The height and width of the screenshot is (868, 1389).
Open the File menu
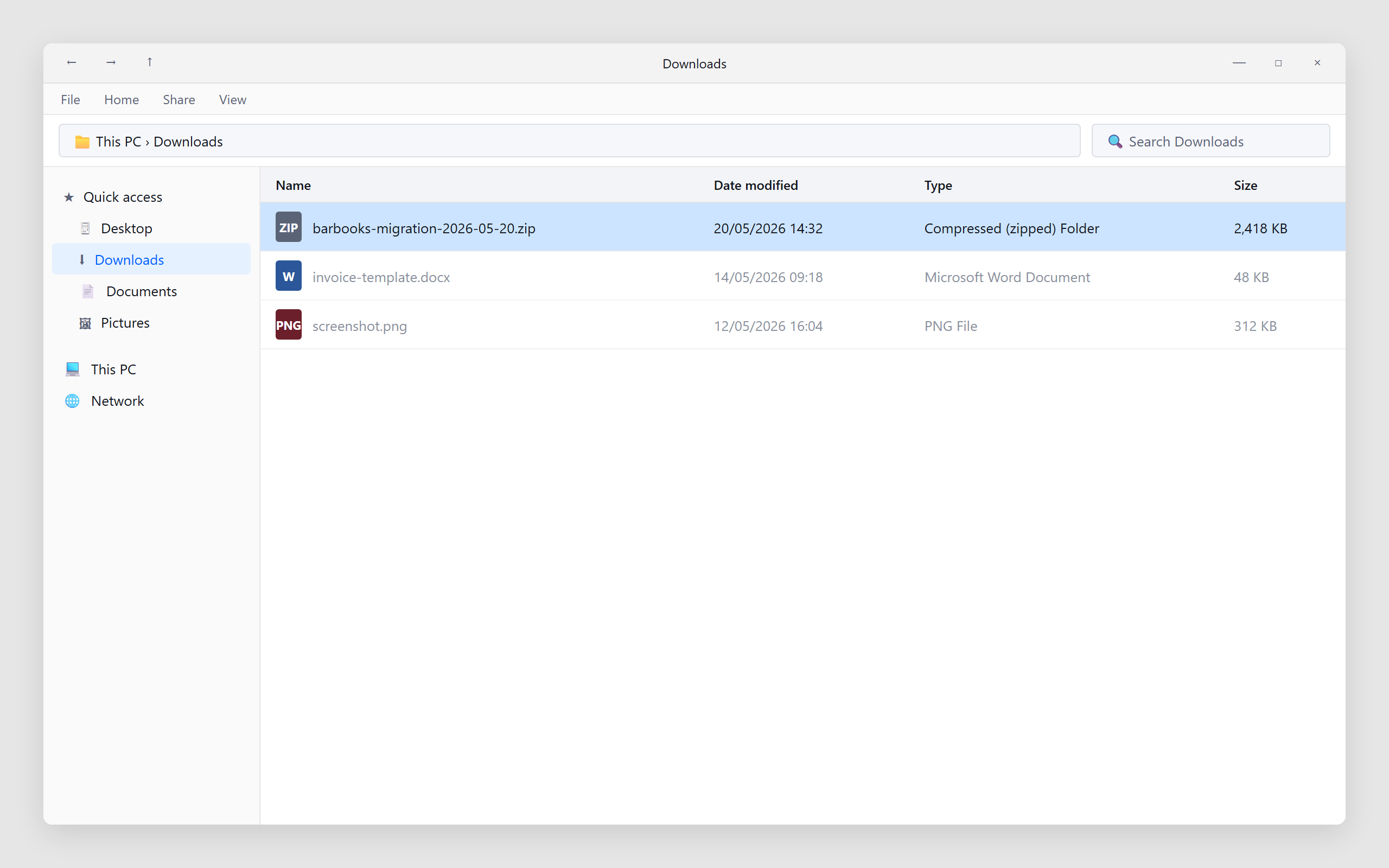[x=71, y=100]
